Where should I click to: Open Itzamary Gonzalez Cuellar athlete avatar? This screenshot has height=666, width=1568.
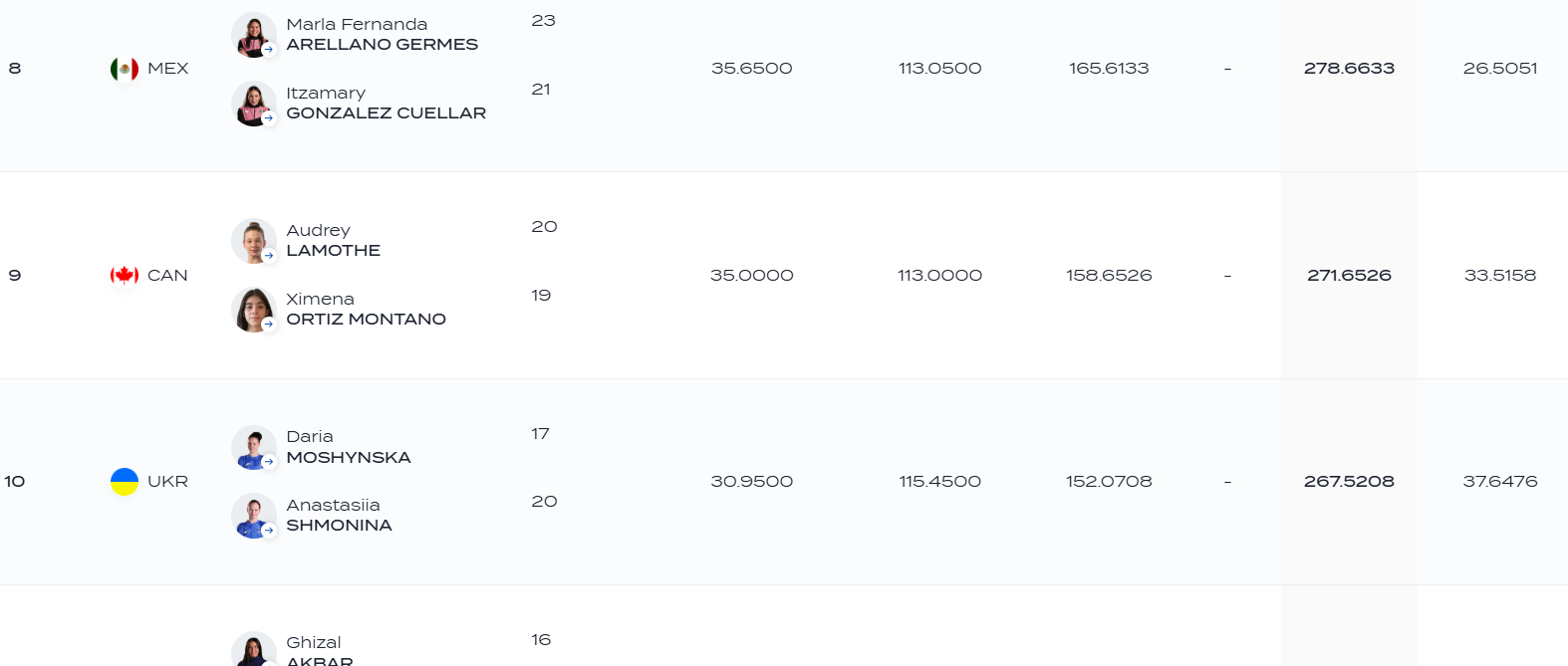click(254, 104)
